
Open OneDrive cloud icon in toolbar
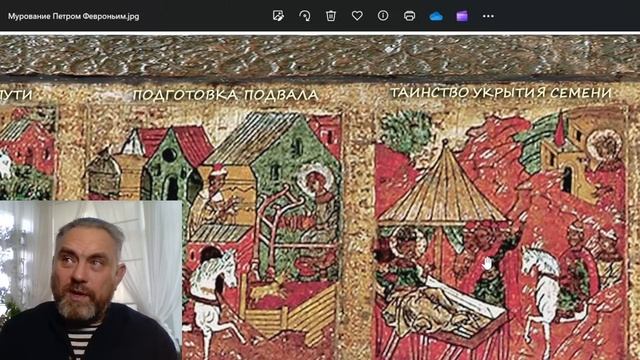(436, 16)
